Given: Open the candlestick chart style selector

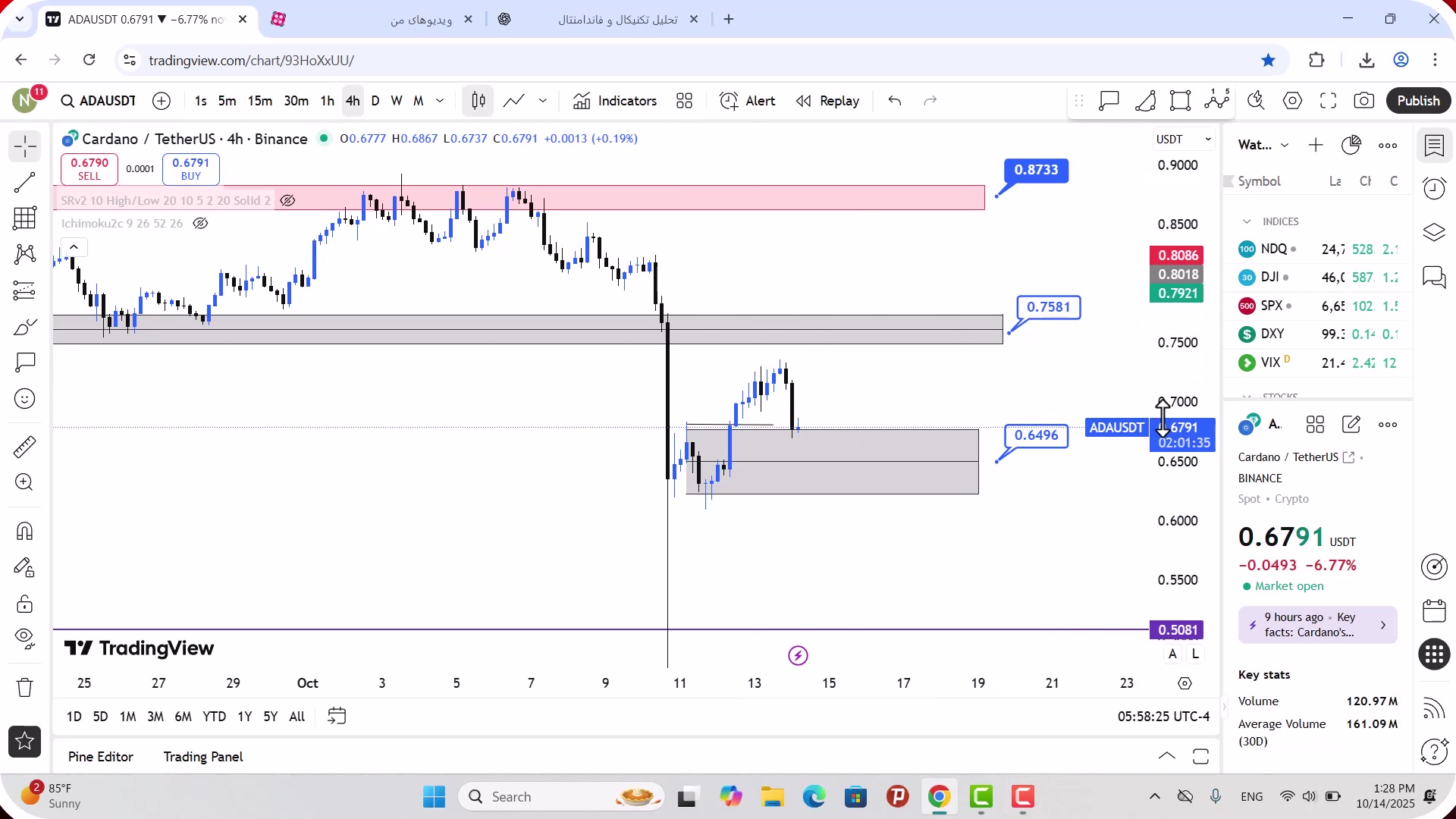Looking at the screenshot, I should (x=479, y=101).
